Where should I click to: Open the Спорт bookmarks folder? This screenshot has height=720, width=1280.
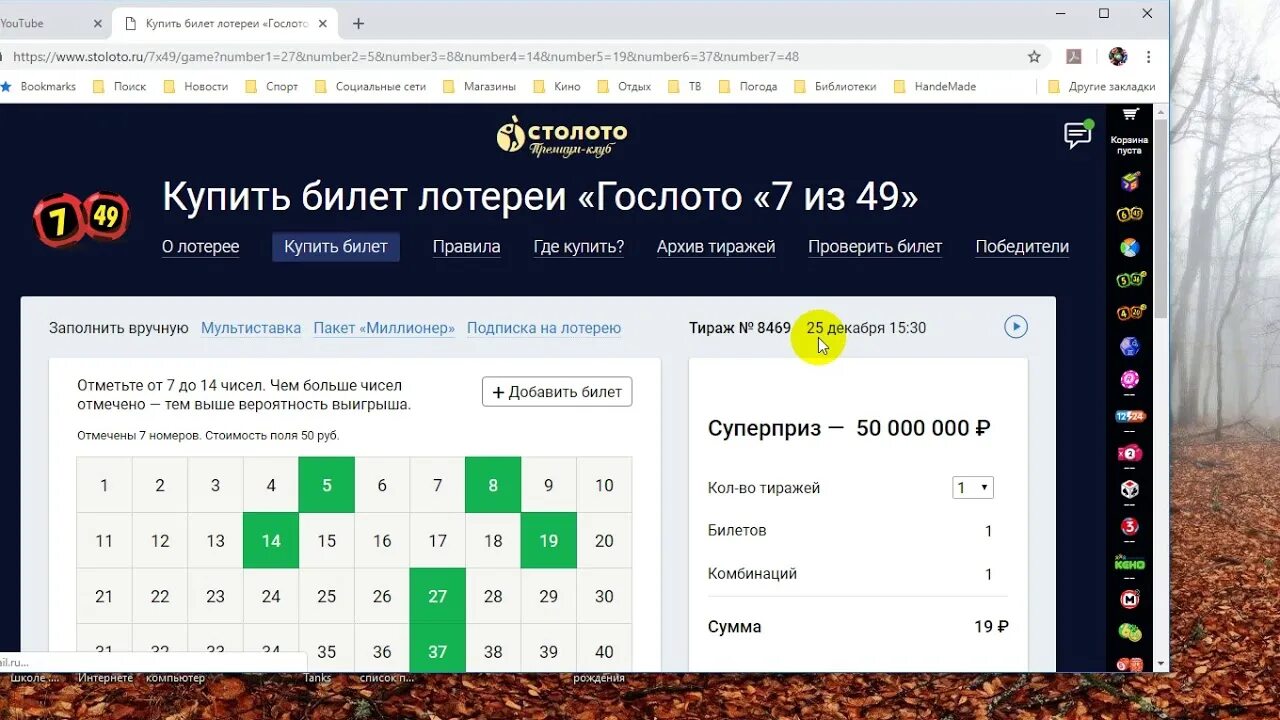click(x=271, y=87)
